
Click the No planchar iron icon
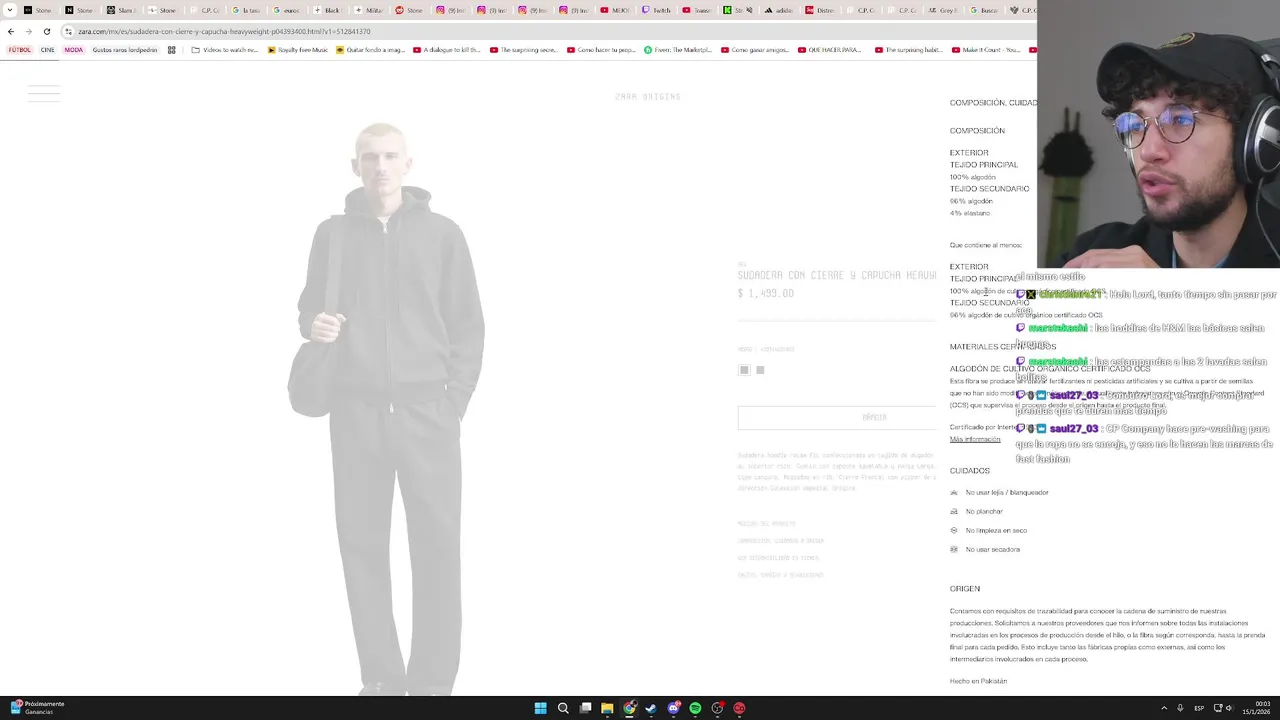pos(954,512)
